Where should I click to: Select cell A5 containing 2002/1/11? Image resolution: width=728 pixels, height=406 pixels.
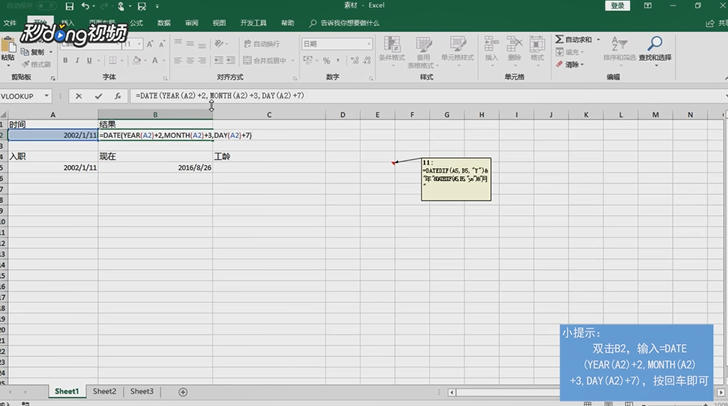53,168
